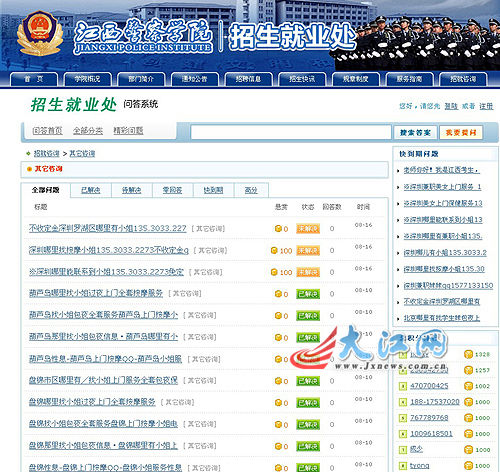Focus the question search input field
The image size is (500, 472).
(291, 132)
